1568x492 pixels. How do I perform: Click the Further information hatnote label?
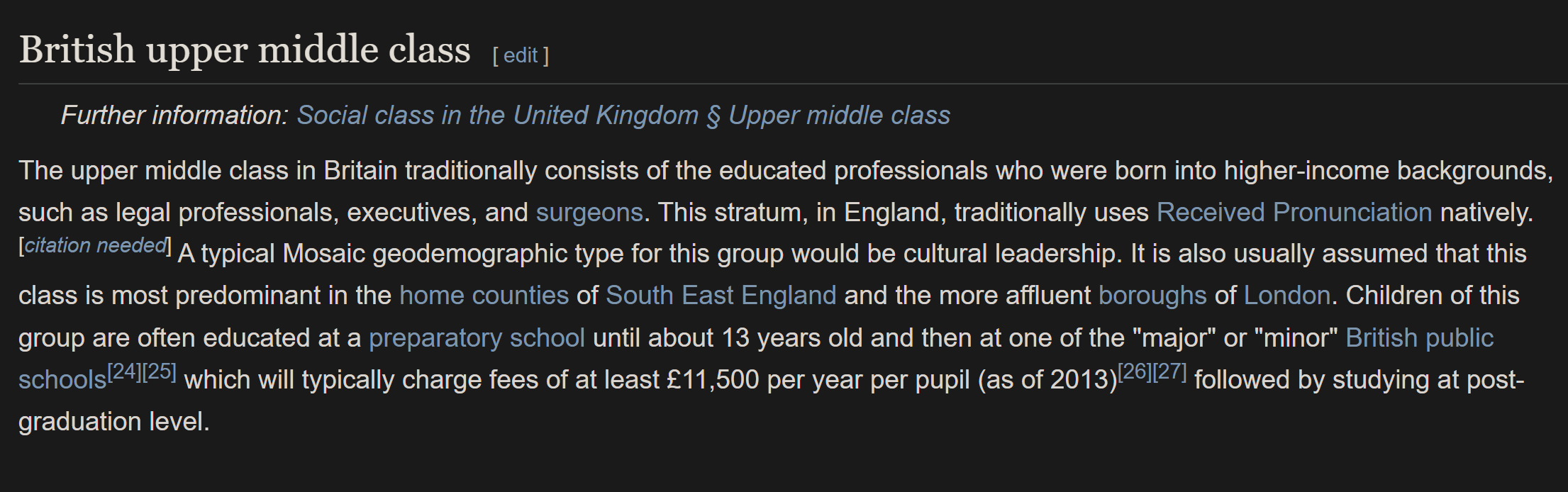tap(174, 115)
